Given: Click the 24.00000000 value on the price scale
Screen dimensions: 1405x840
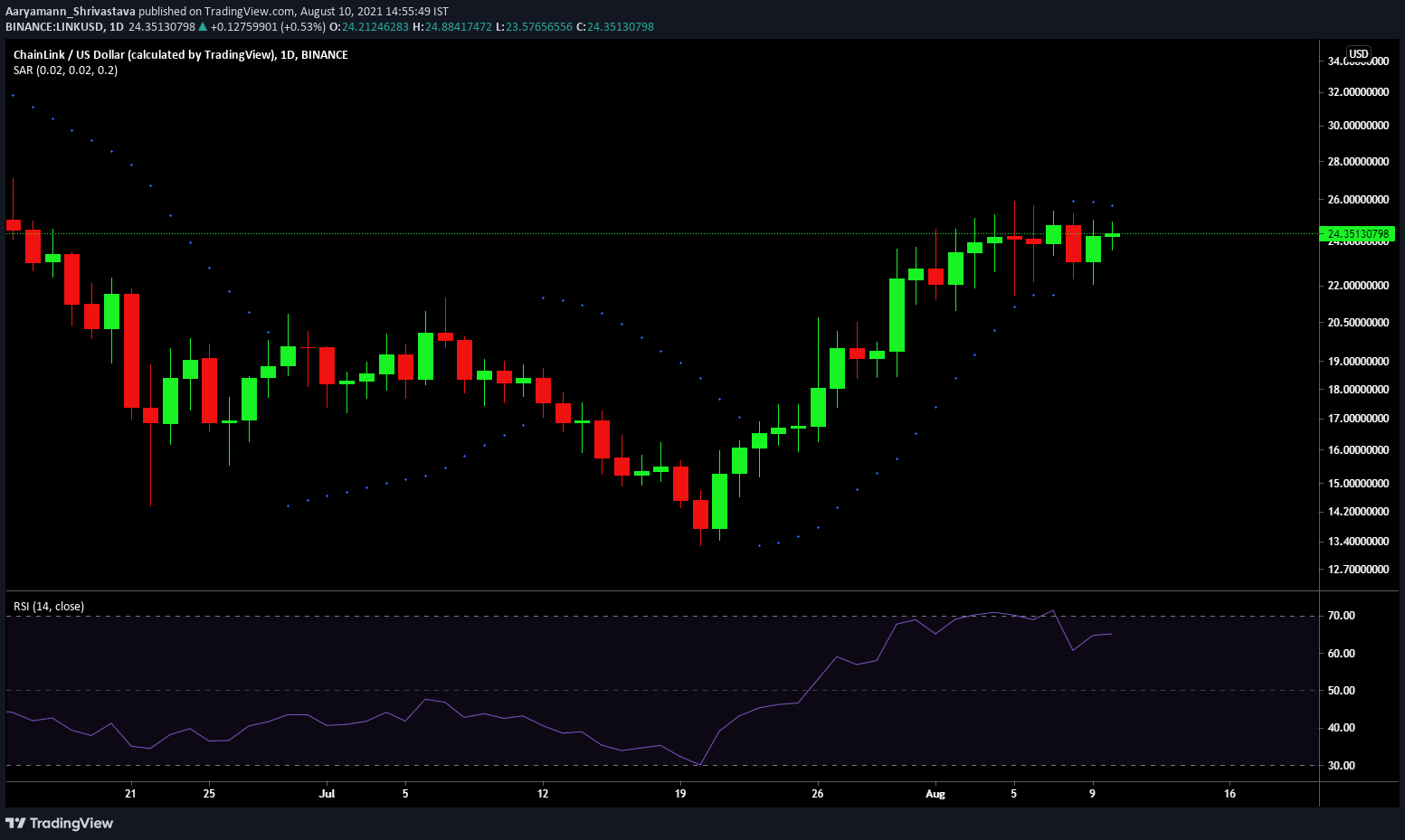Looking at the screenshot, I should coord(1355,243).
